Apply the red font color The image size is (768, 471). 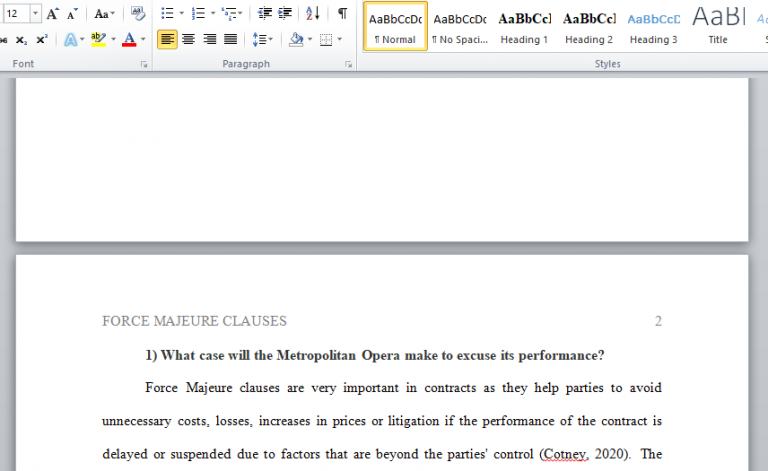tap(128, 39)
